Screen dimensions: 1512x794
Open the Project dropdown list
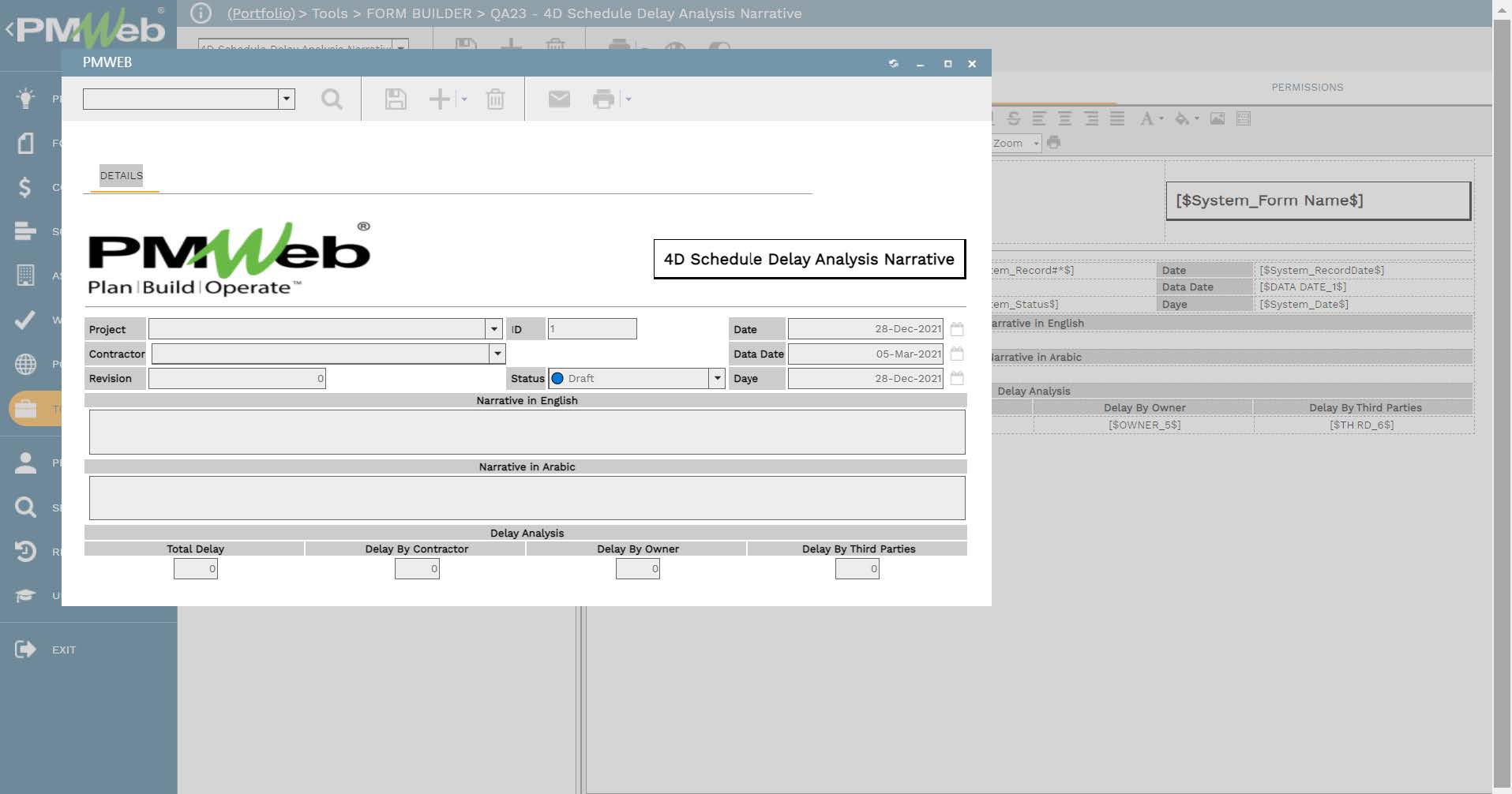coord(493,328)
